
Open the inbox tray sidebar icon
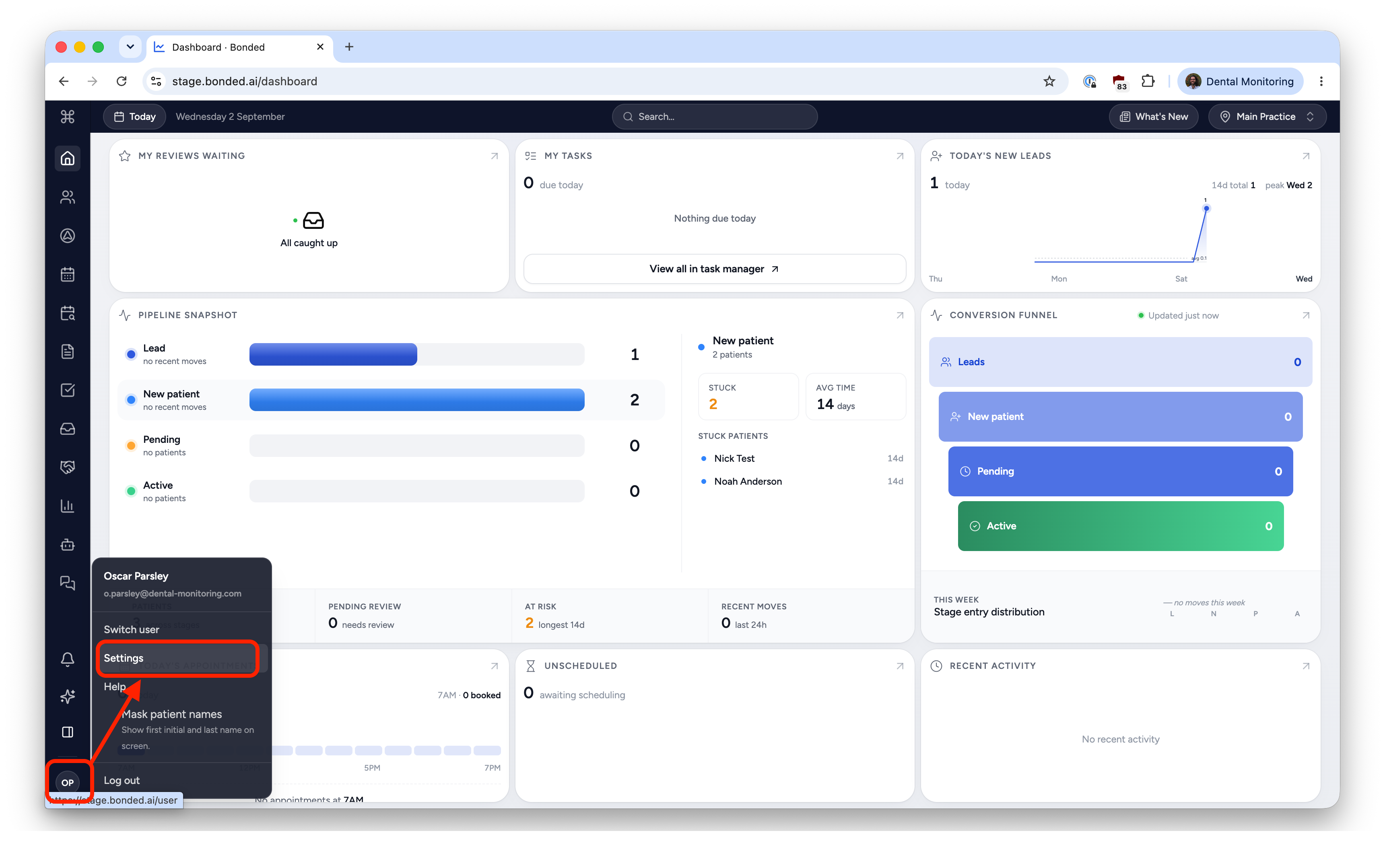click(x=68, y=429)
